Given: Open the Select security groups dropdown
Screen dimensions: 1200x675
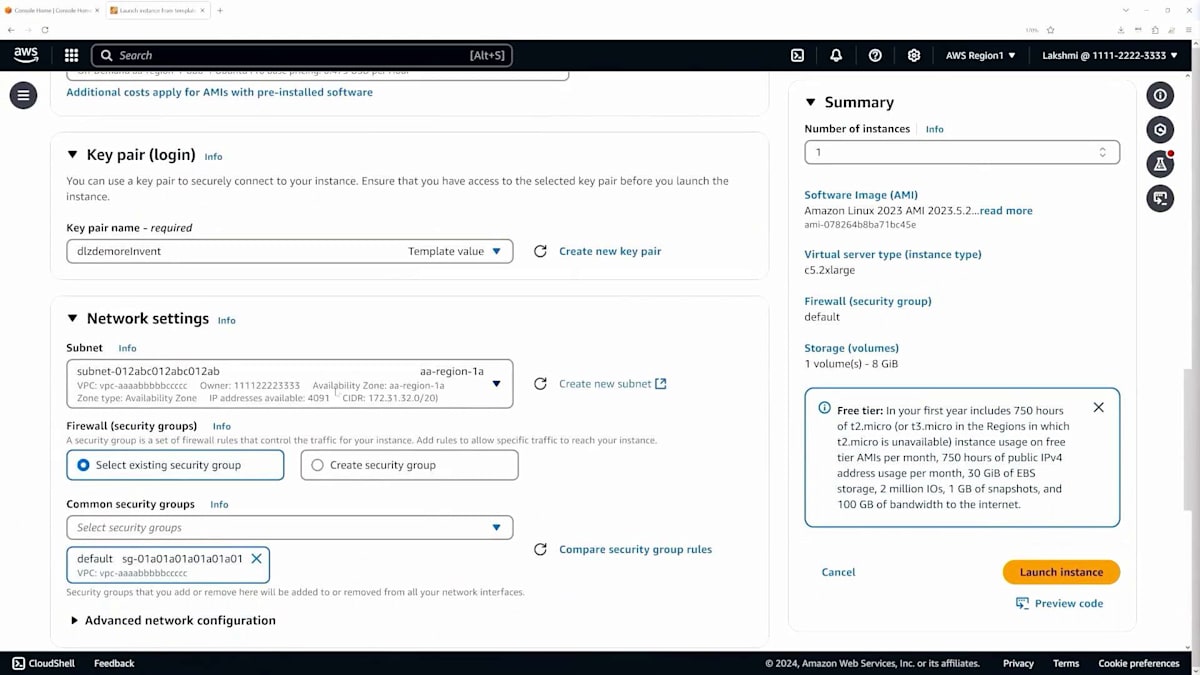Looking at the screenshot, I should pos(290,528).
